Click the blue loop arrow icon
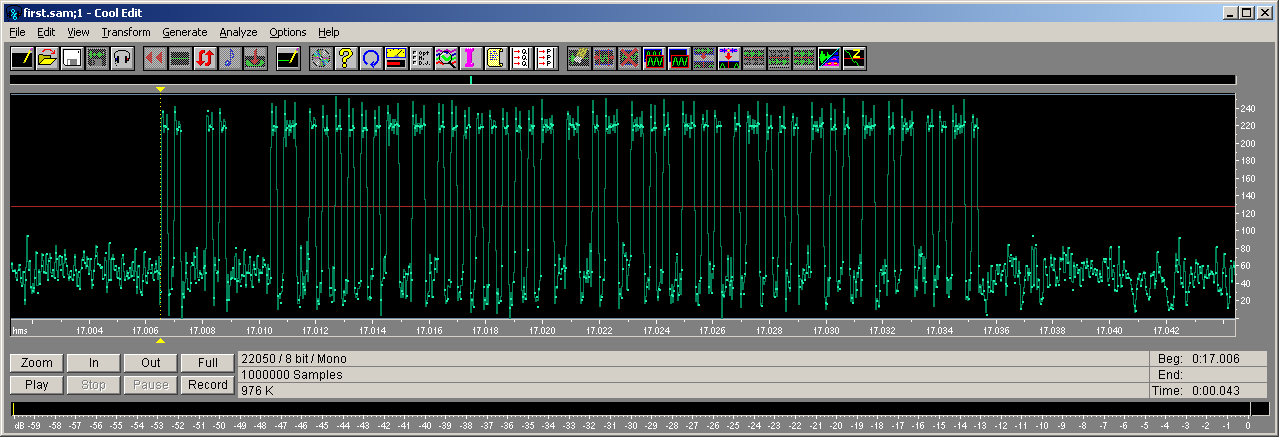Viewport: 1279px width, 437px height. click(371, 58)
